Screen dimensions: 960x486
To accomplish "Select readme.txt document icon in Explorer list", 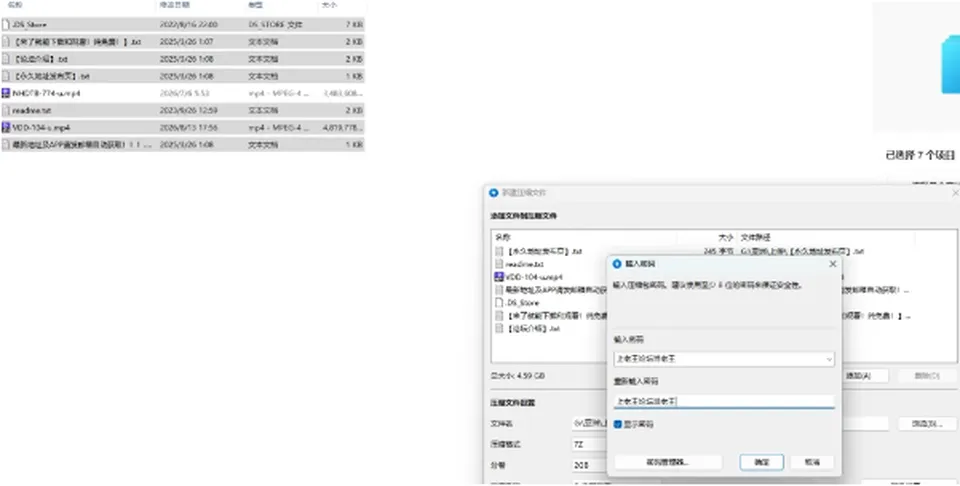I will (6, 110).
